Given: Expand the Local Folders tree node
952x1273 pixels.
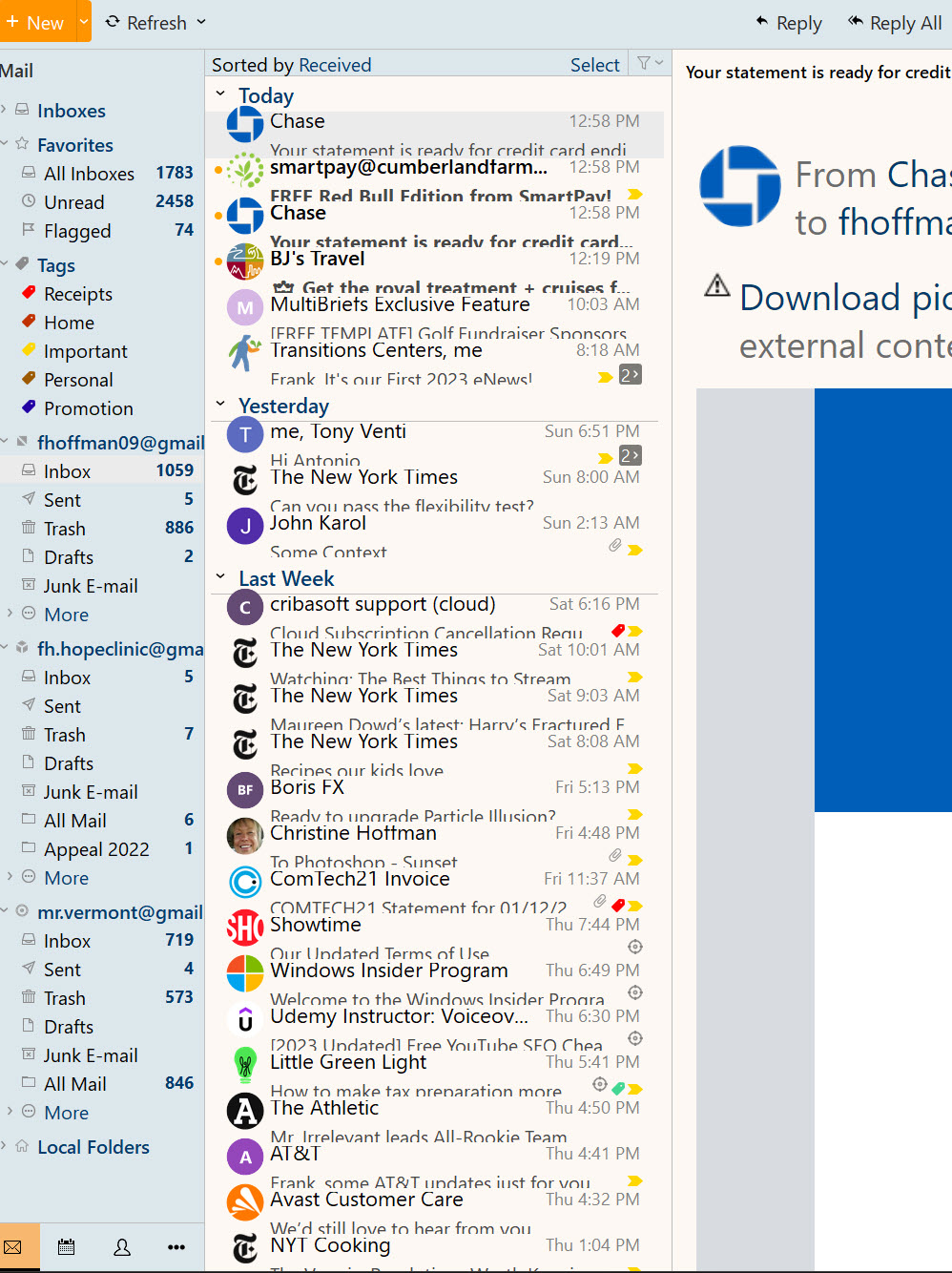Looking at the screenshot, I should click(4, 1146).
